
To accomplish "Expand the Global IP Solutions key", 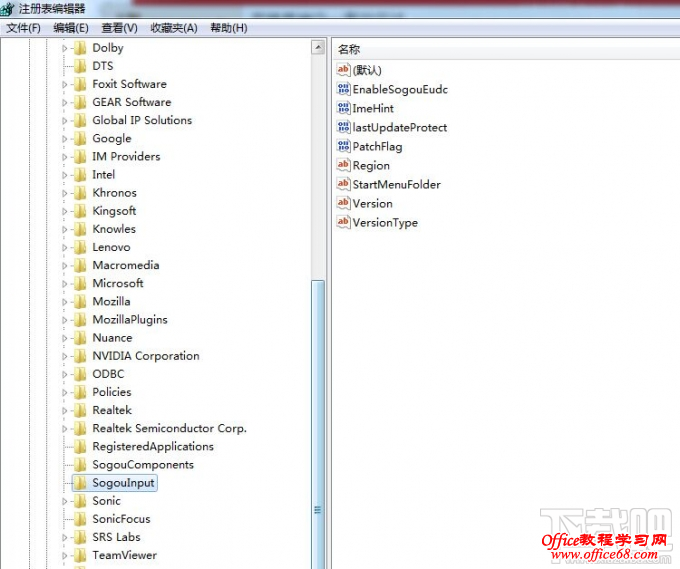I will coord(65,121).
